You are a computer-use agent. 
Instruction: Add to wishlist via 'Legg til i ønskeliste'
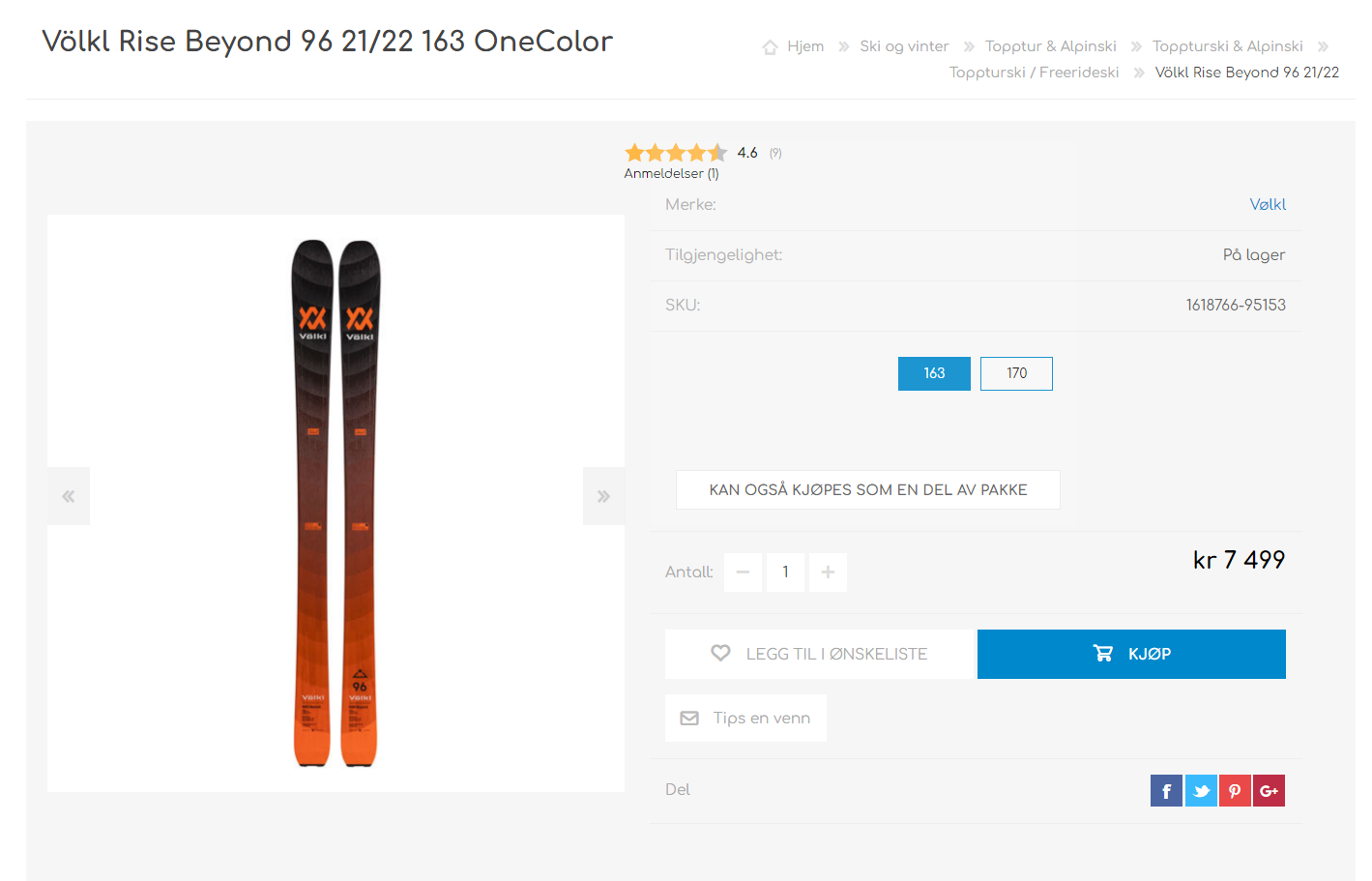pyautogui.click(x=819, y=654)
